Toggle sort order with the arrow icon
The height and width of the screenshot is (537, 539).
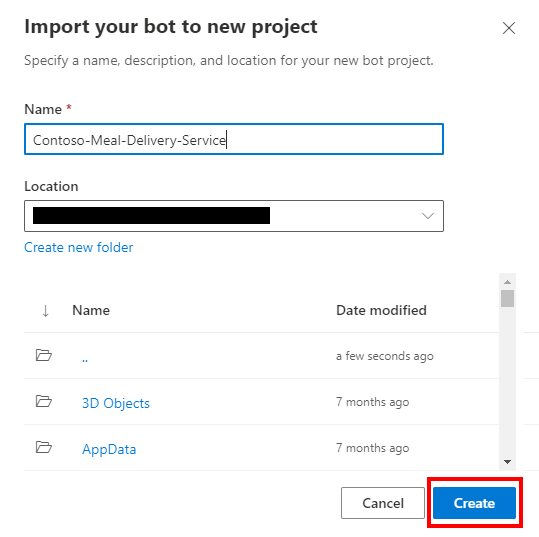45,310
